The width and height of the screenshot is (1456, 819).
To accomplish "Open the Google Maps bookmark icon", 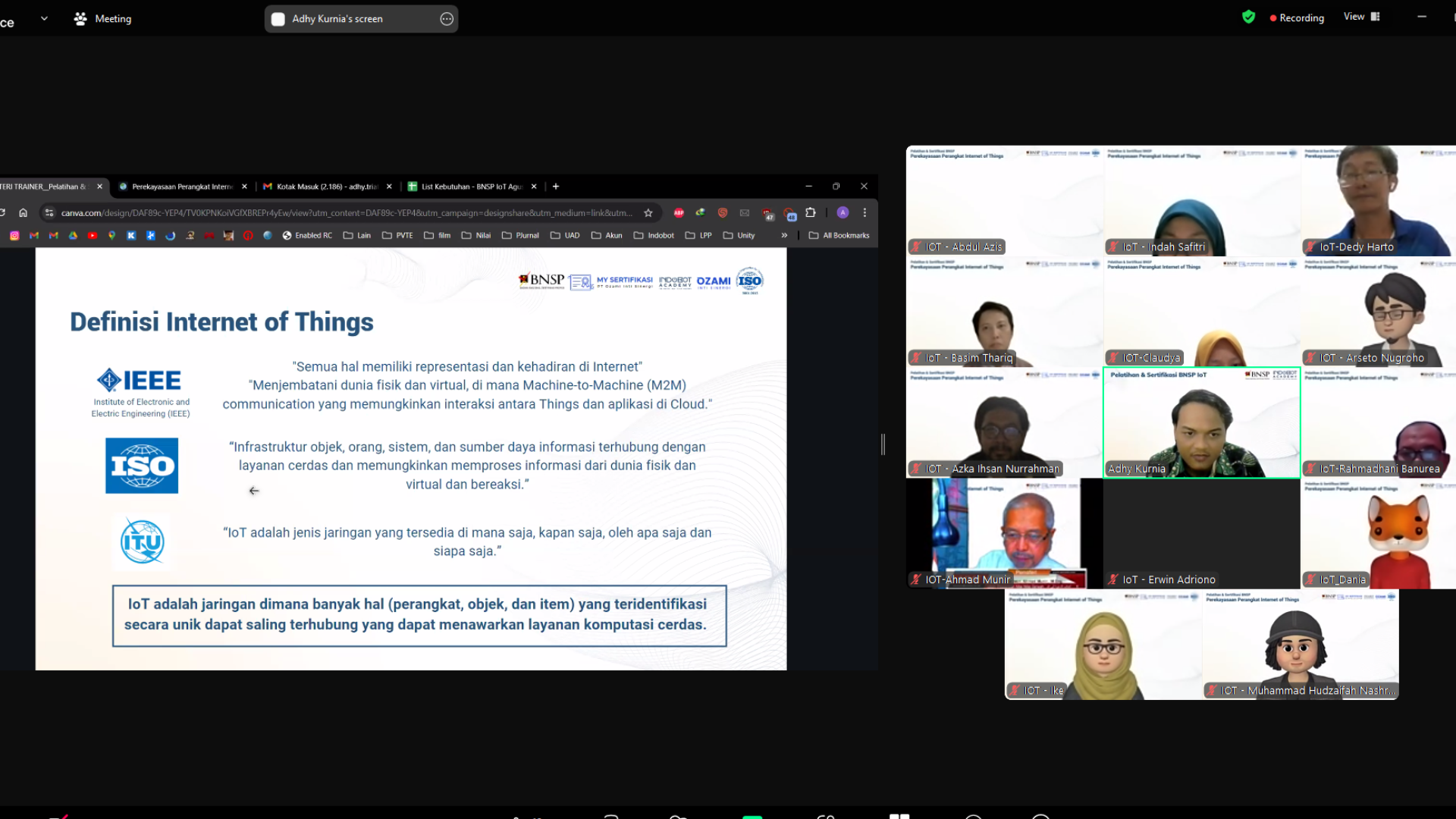I will click(x=111, y=236).
